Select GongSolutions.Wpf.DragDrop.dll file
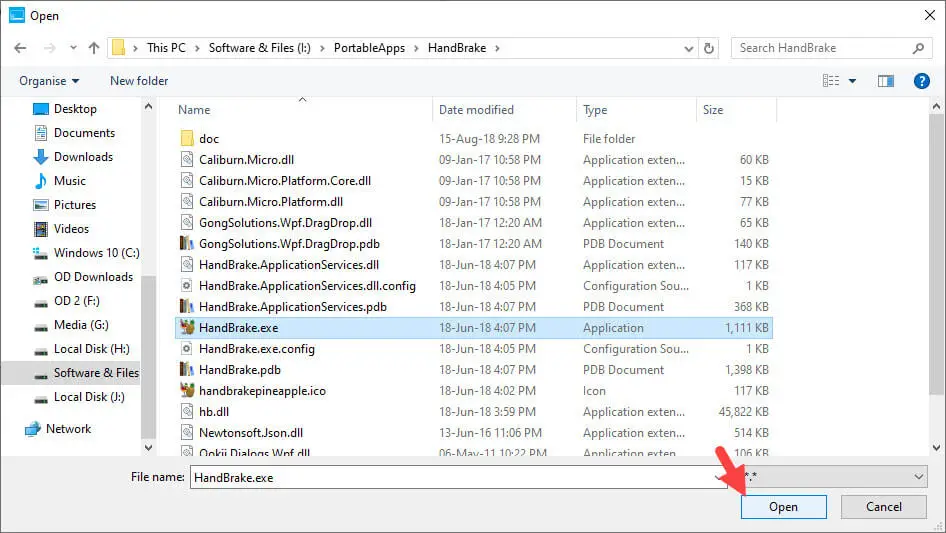946x533 pixels. [x=285, y=223]
